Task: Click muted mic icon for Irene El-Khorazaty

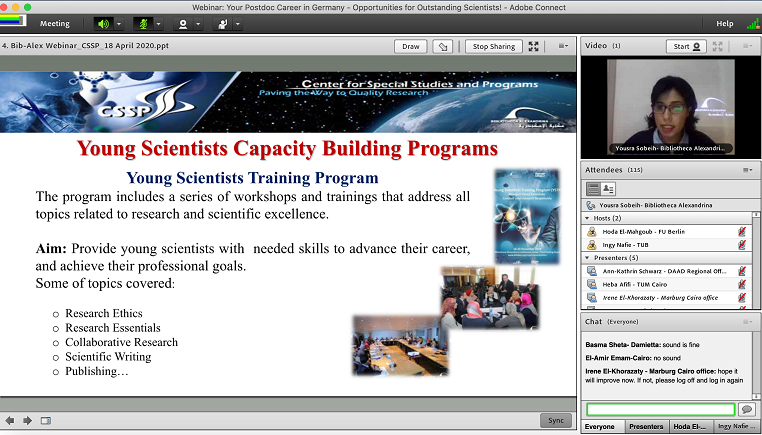Action: (x=742, y=297)
